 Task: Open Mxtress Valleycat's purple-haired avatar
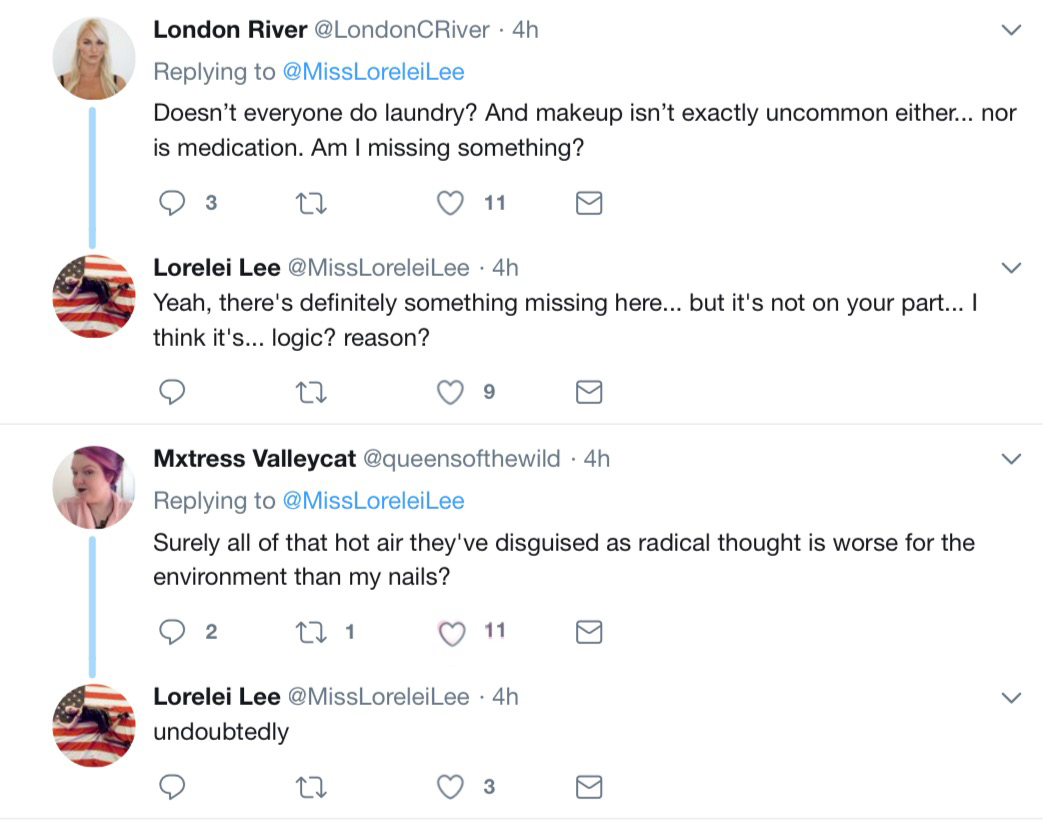point(94,487)
